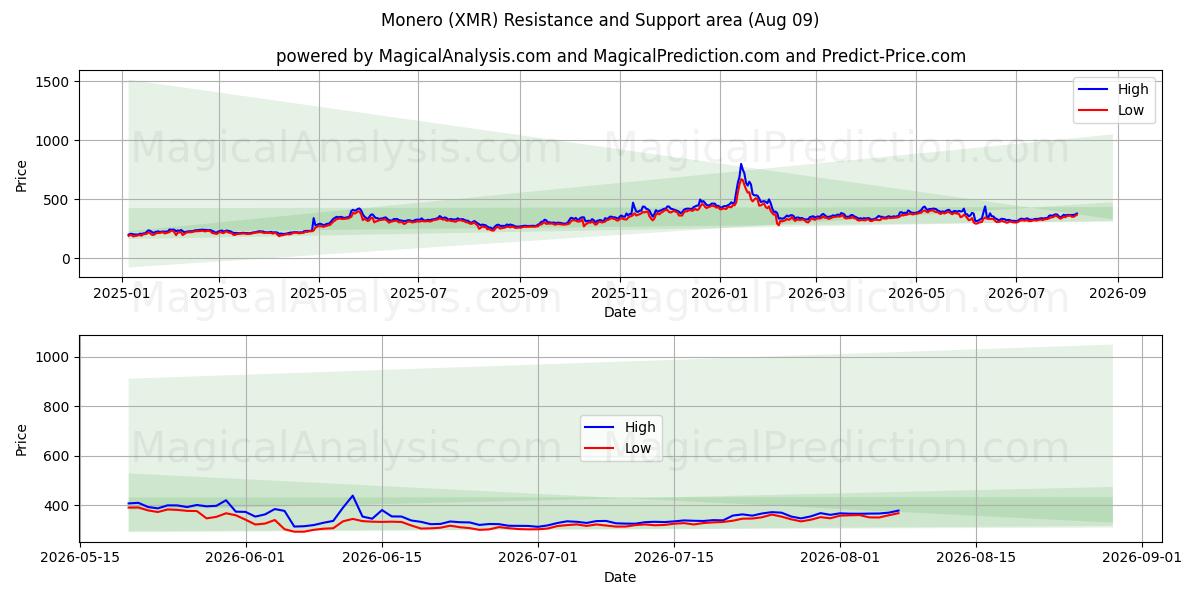1200x600 pixels.
Task: Click the '2026-07-15' x-axis tick label
Action: pos(674,559)
